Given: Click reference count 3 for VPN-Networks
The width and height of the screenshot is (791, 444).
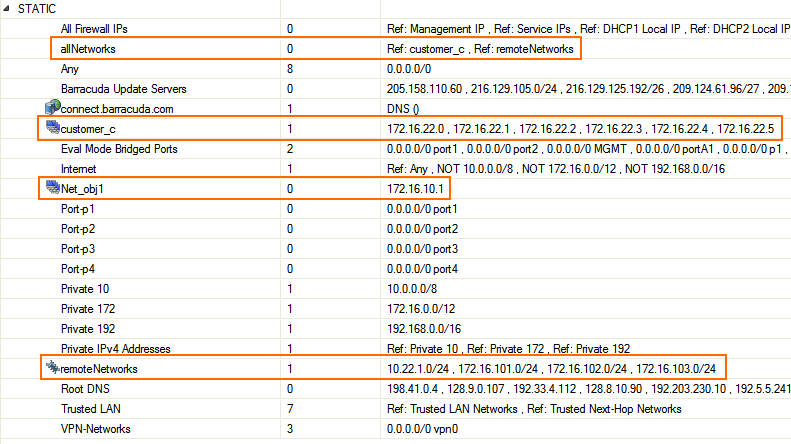Looking at the screenshot, I should point(290,429).
